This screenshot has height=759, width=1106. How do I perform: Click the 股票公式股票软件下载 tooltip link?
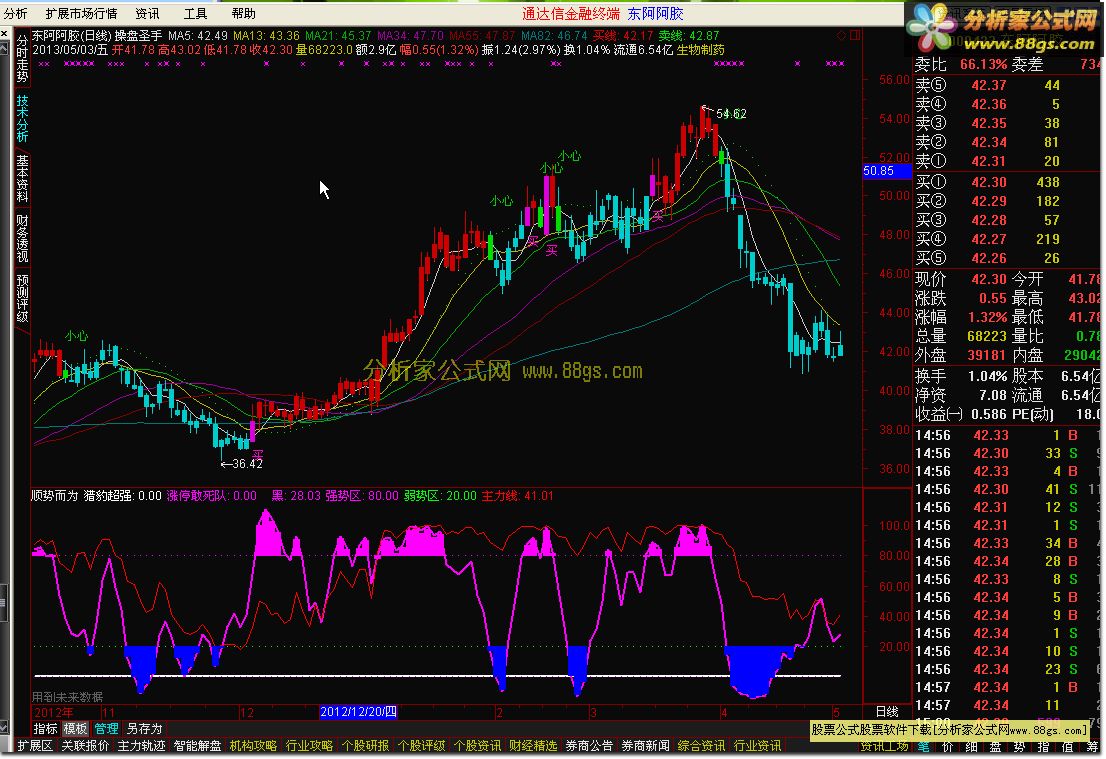click(951, 729)
